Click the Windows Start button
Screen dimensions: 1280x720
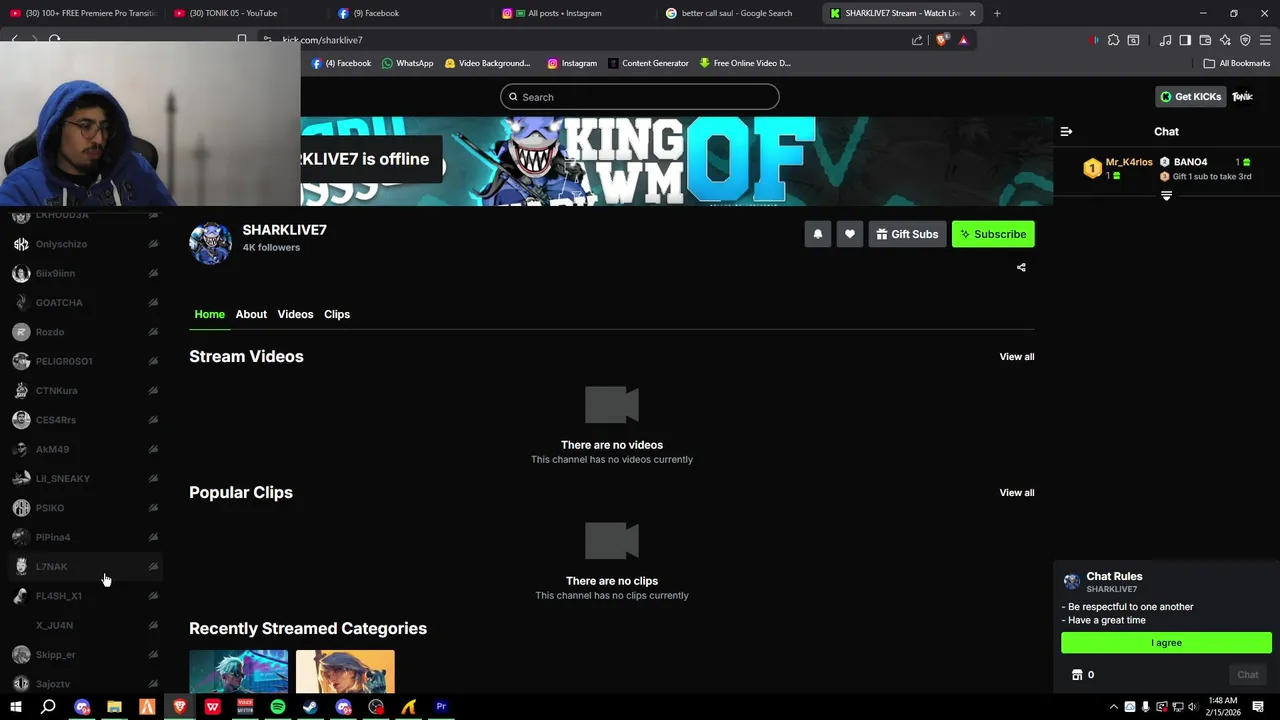point(15,707)
